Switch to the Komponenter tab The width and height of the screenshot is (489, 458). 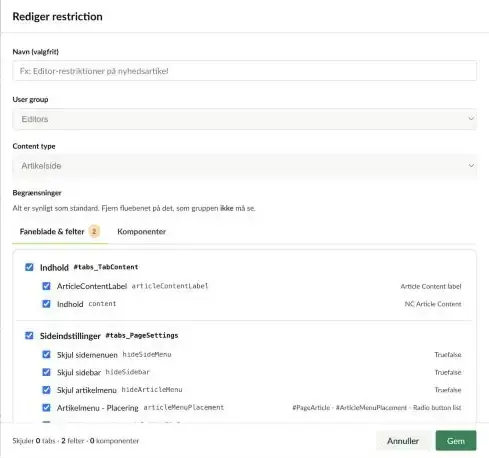coord(141,231)
